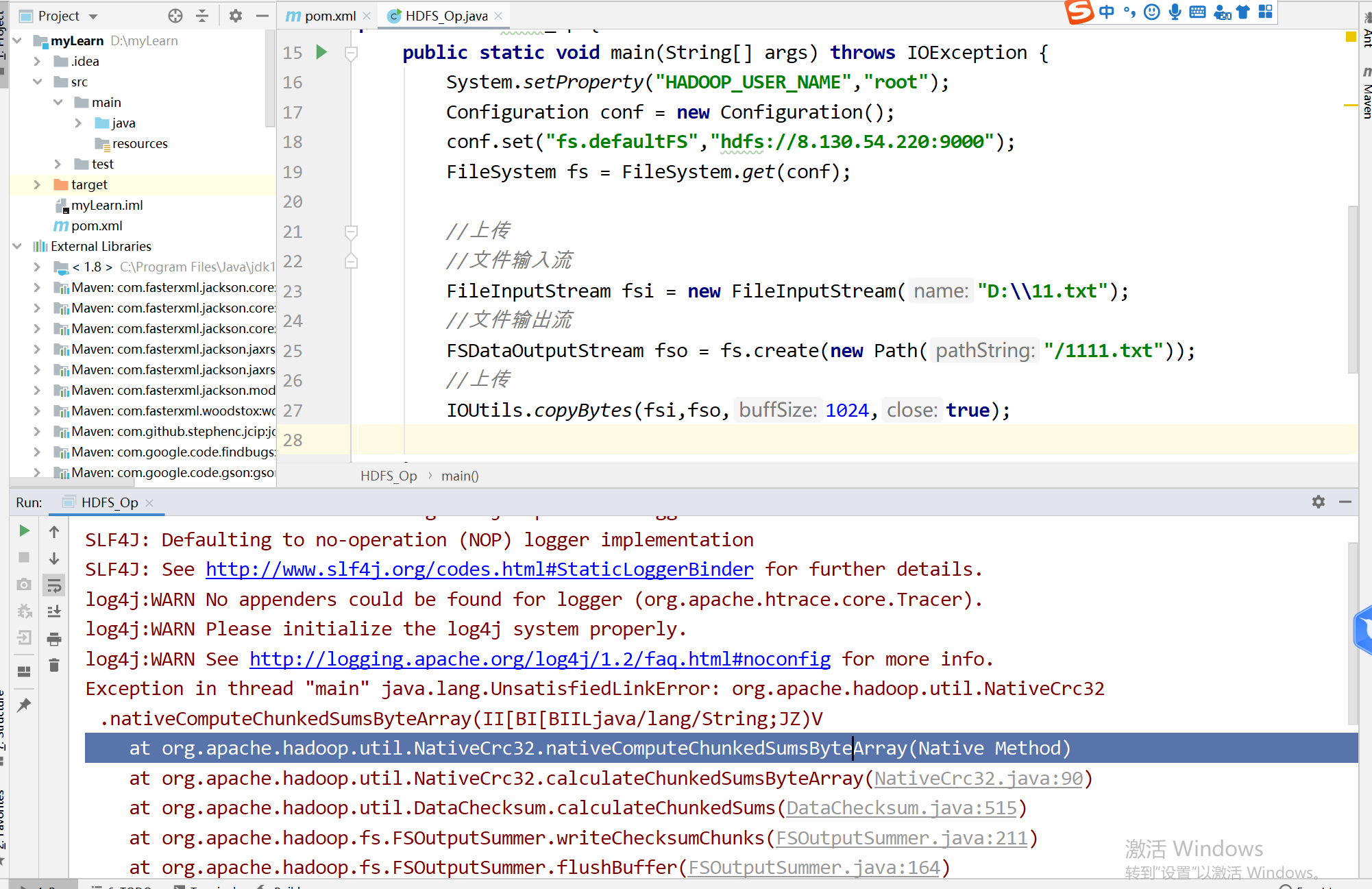This screenshot has height=889, width=1372.
Task: Open Run panel settings gear
Action: tap(1319, 502)
